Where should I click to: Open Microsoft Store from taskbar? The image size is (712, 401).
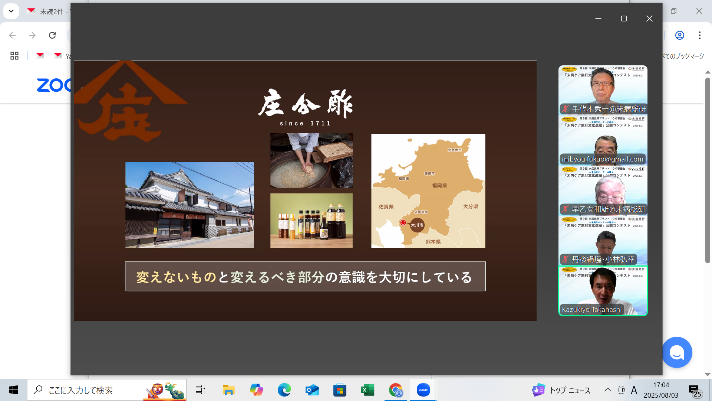coord(340,390)
